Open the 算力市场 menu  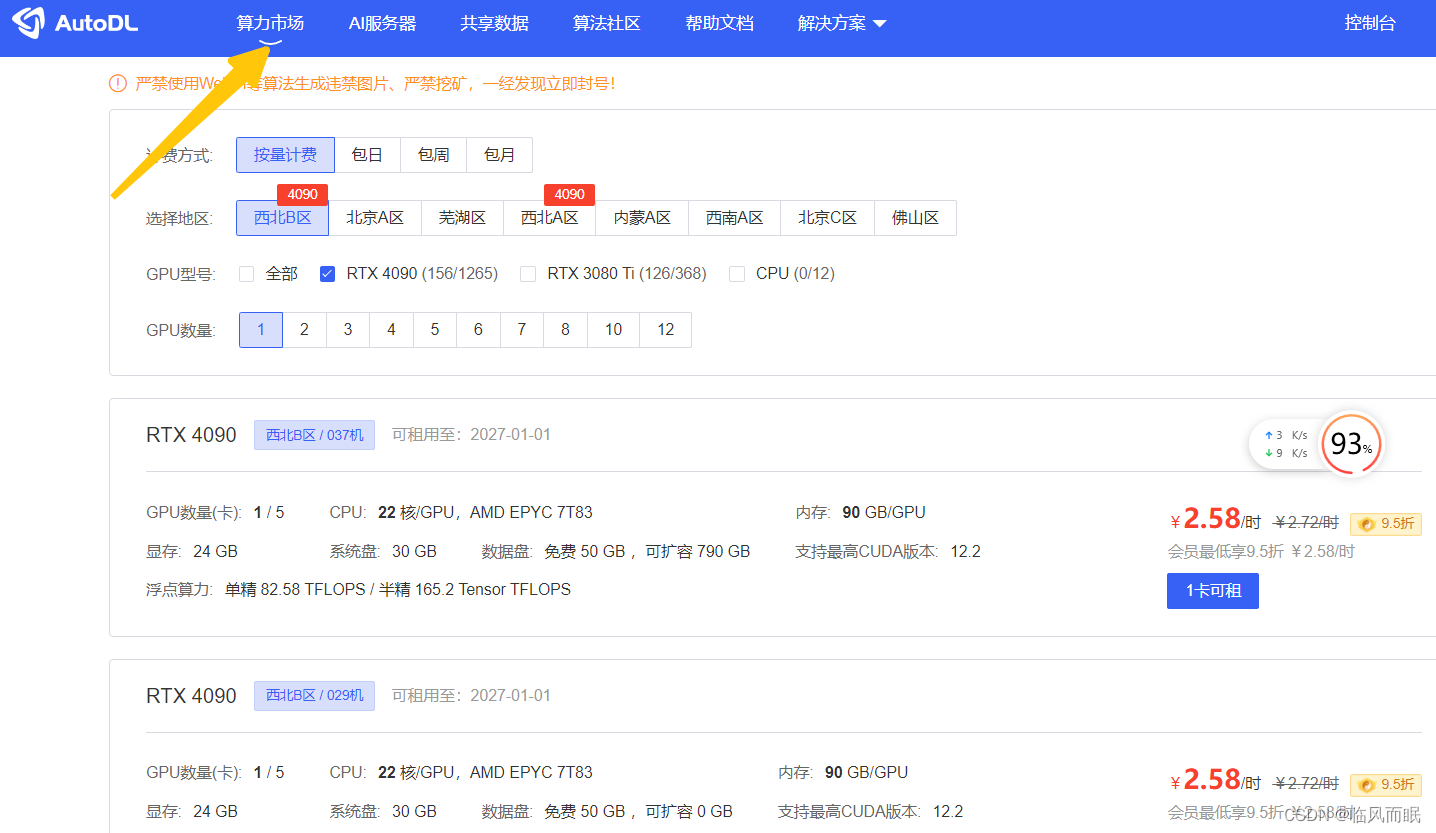270,23
